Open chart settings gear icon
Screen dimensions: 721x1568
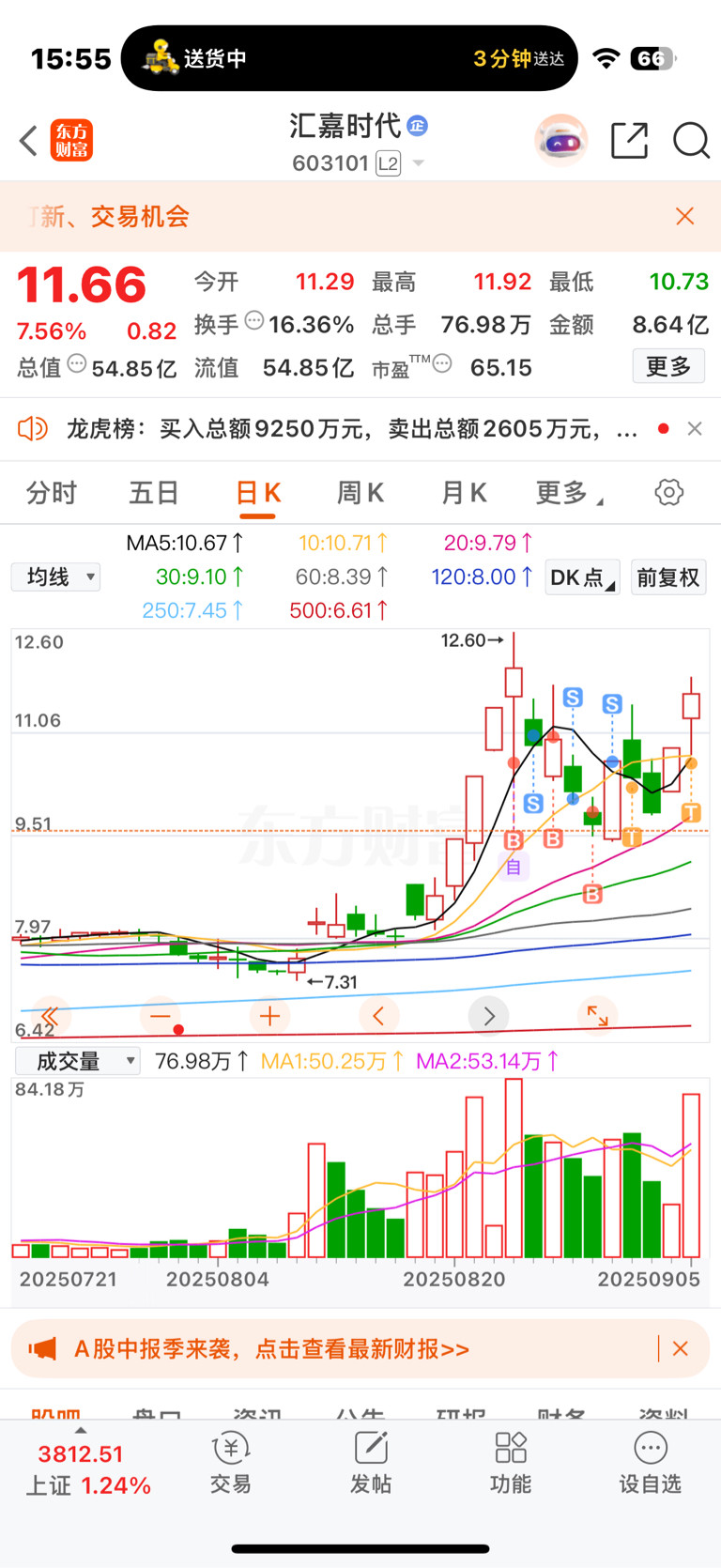669,492
